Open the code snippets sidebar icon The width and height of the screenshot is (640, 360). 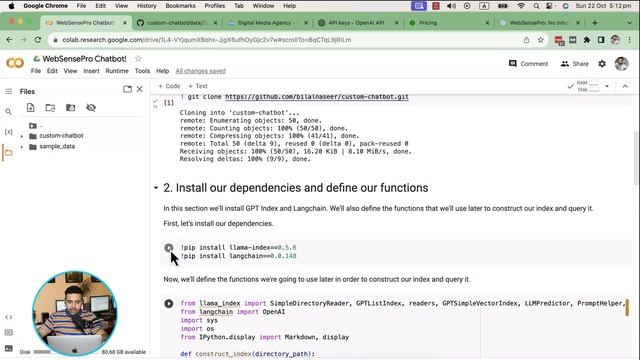click(8, 317)
